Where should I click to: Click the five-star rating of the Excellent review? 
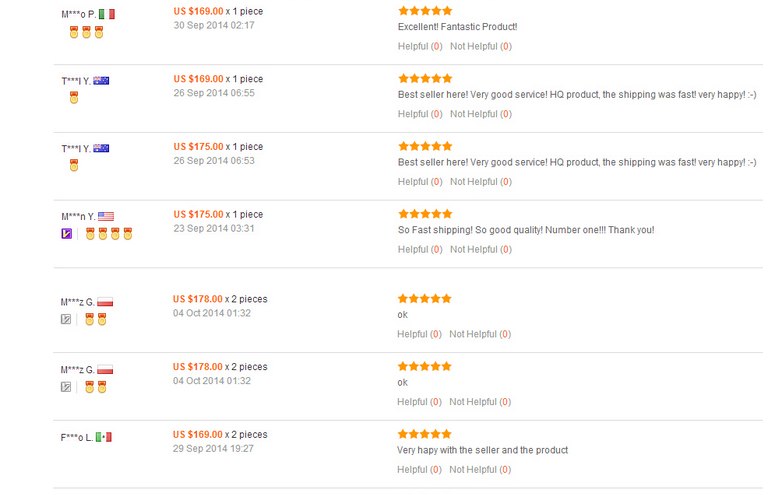point(425,11)
